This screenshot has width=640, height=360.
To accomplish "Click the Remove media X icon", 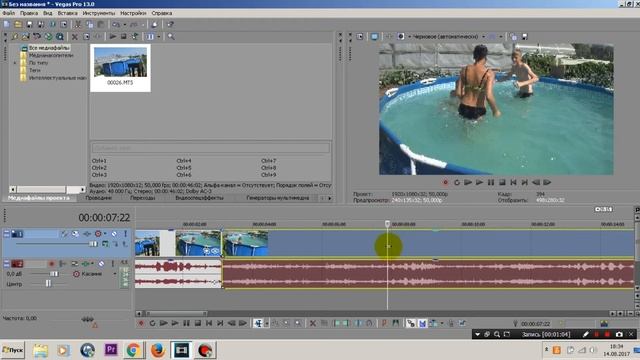I will click(x=75, y=37).
